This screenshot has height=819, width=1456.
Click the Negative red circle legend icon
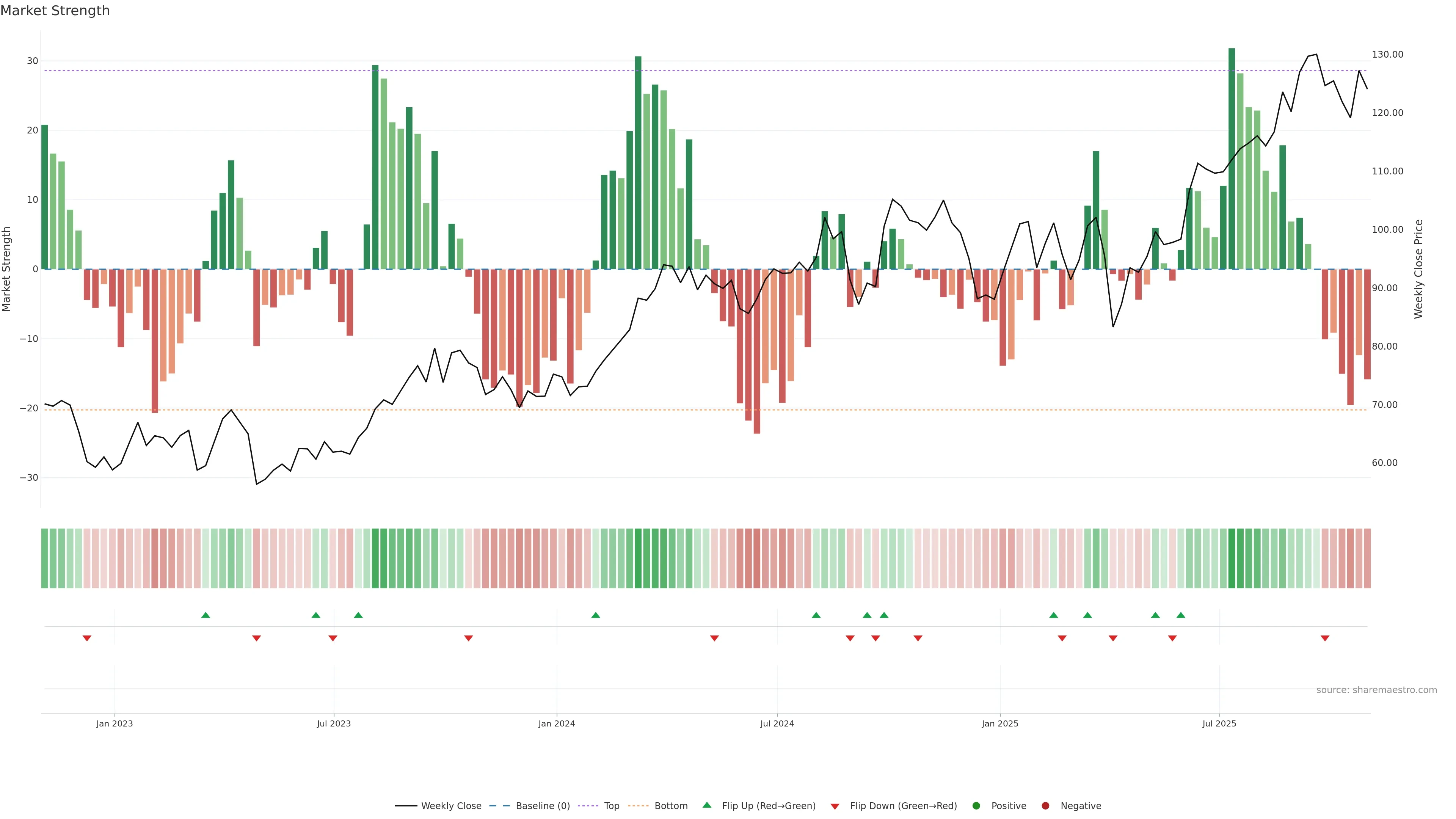coord(1045,805)
